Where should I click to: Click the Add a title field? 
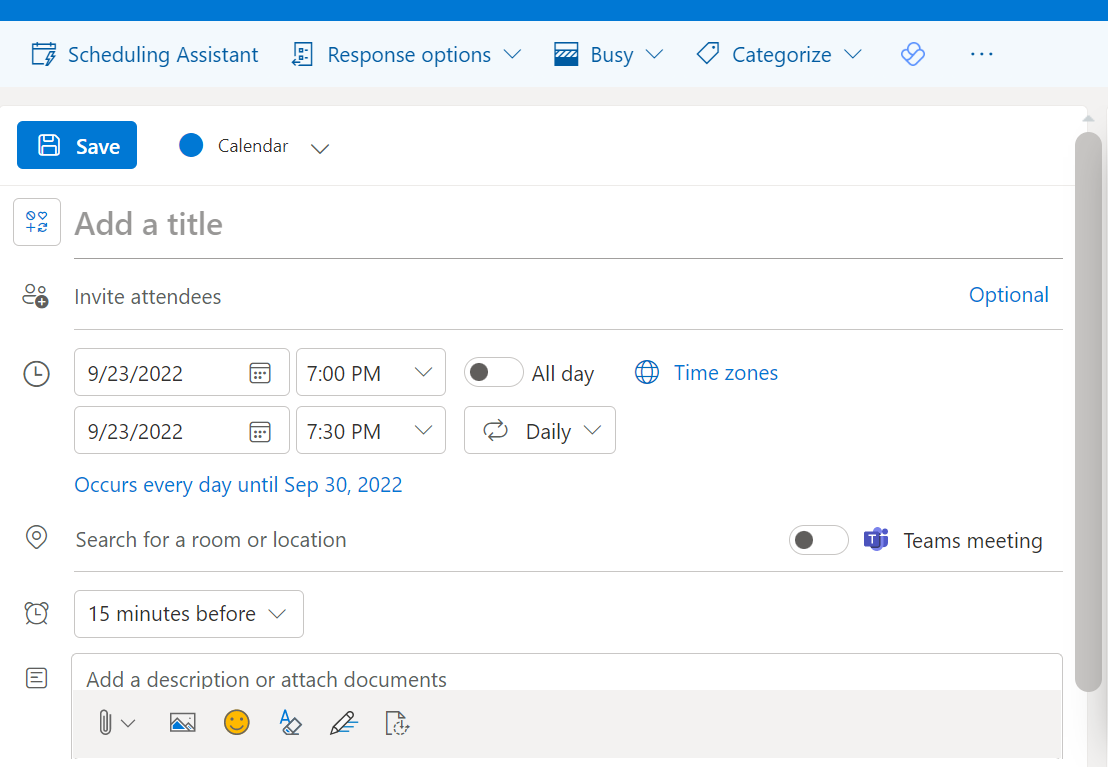point(300,224)
